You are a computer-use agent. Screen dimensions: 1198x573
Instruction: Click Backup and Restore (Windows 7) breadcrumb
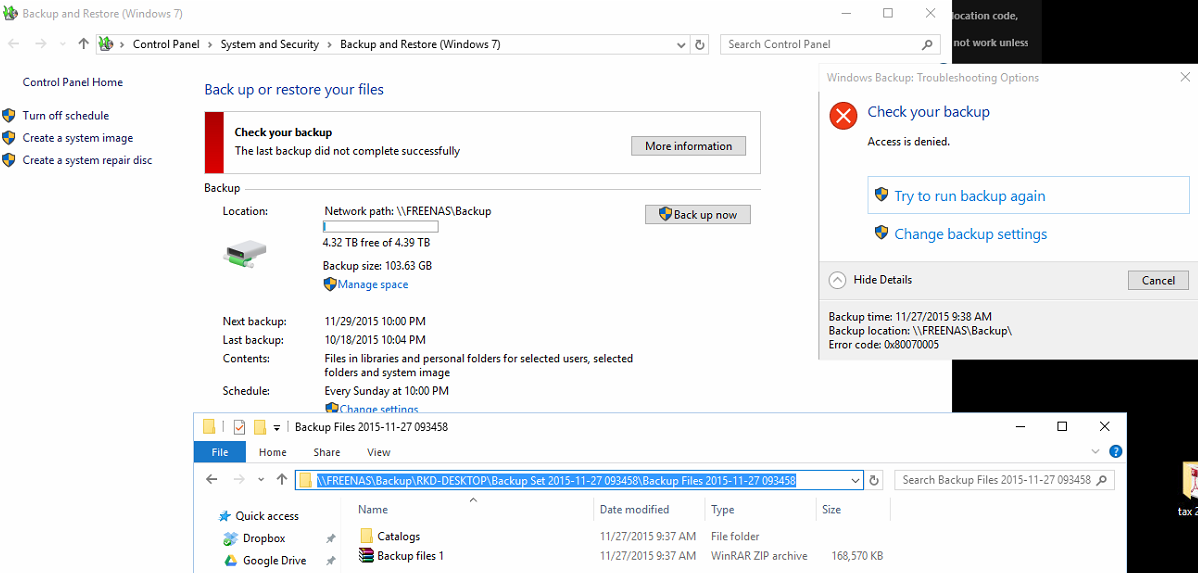point(420,44)
